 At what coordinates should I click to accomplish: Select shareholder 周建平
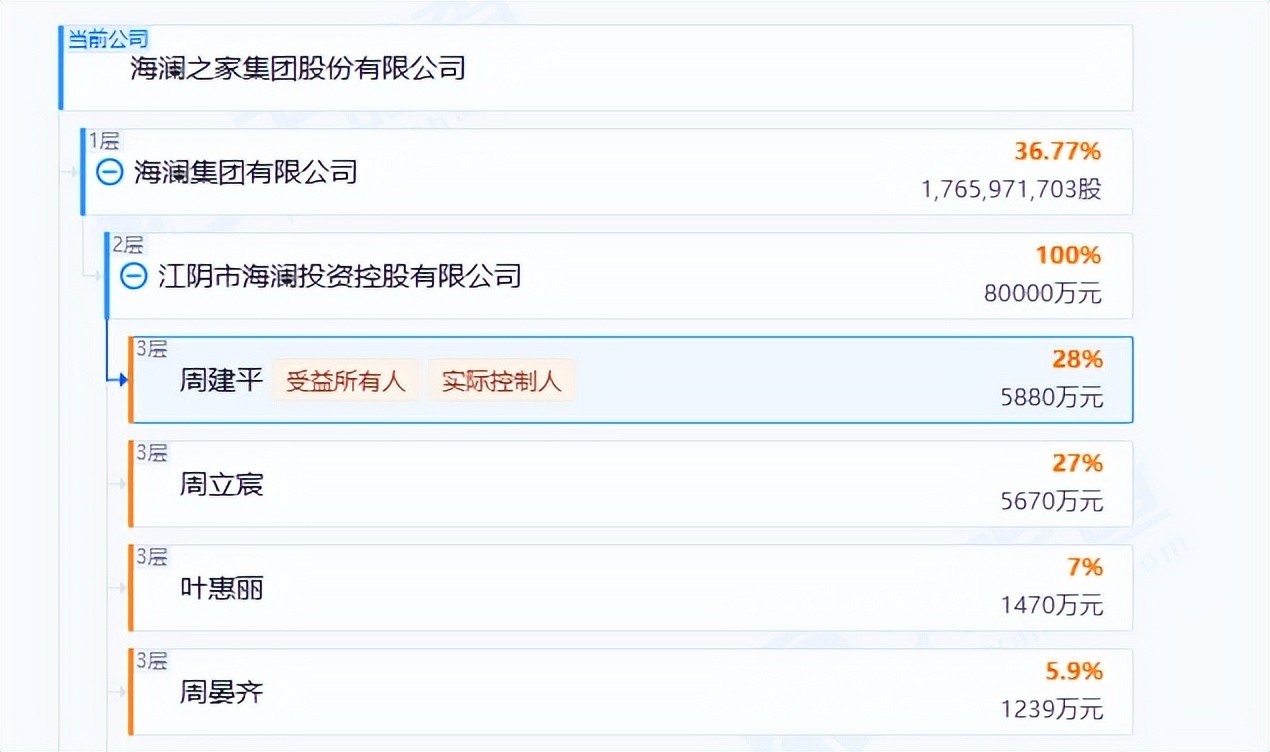point(221,381)
